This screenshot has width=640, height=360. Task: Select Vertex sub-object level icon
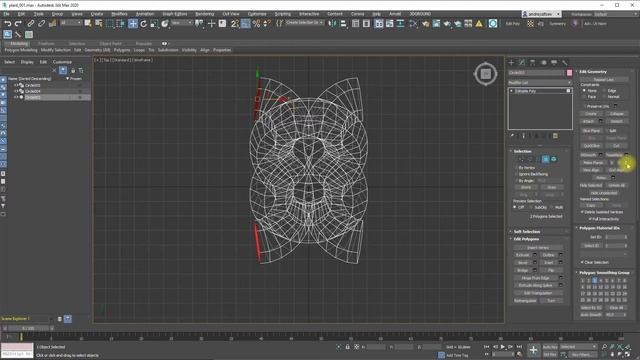tap(521, 159)
